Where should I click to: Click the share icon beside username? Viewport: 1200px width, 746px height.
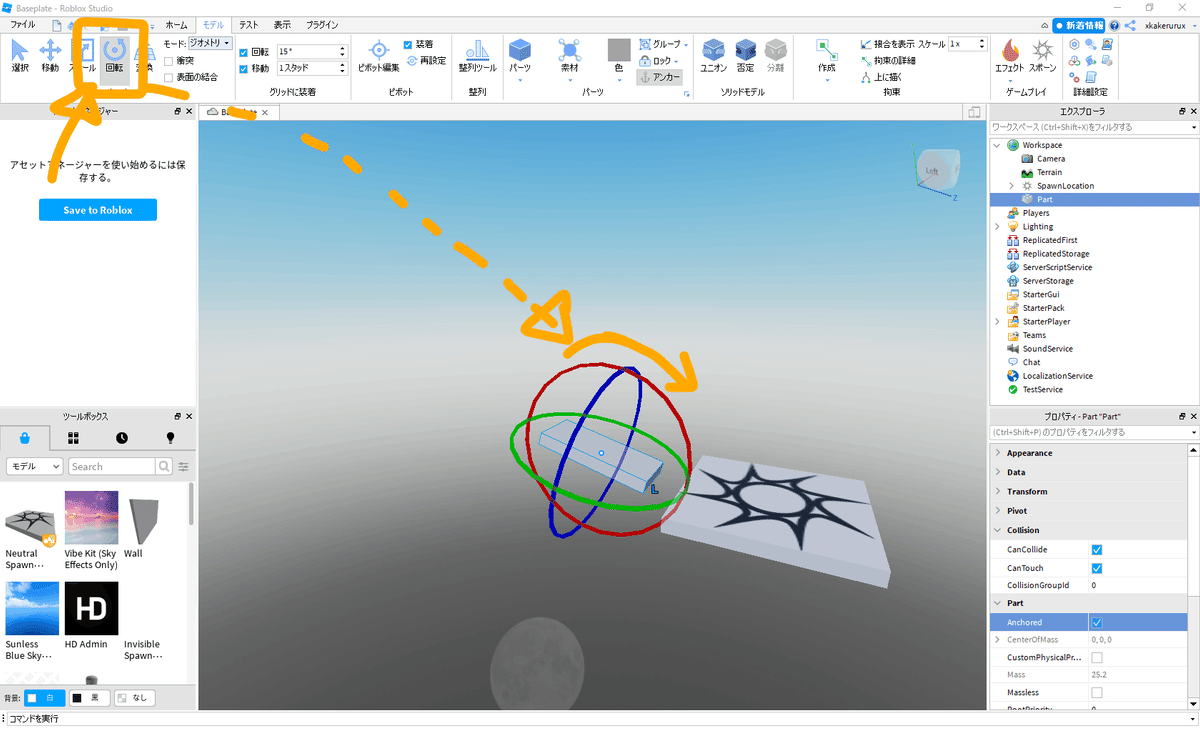[x=1131, y=25]
